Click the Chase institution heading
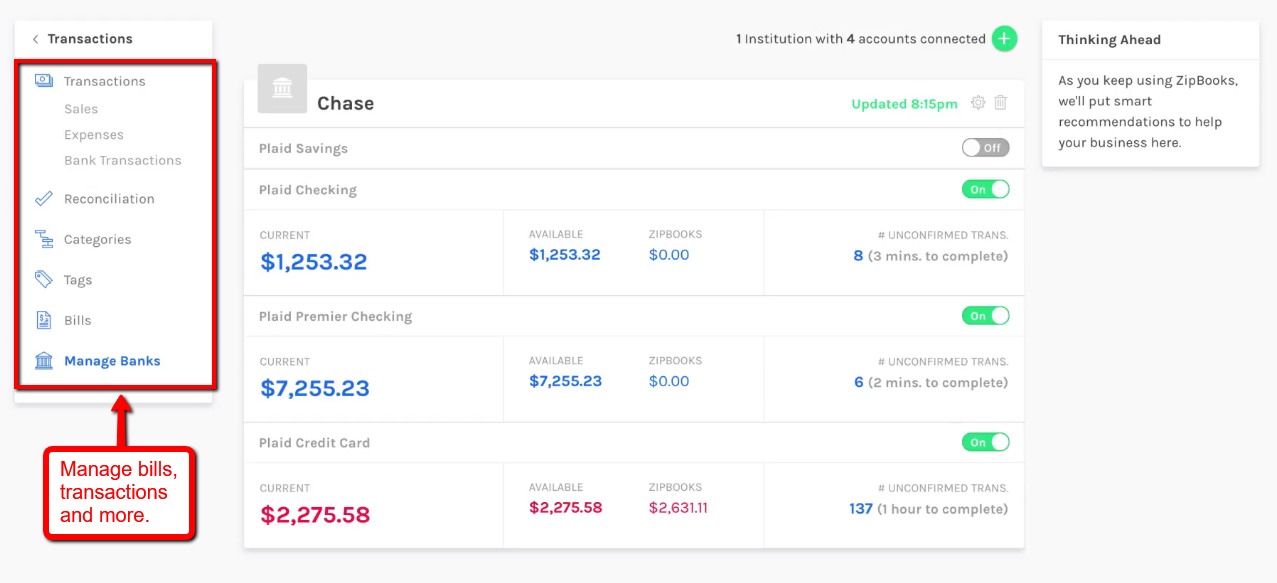Screen dimensions: 1277x583 [x=345, y=103]
